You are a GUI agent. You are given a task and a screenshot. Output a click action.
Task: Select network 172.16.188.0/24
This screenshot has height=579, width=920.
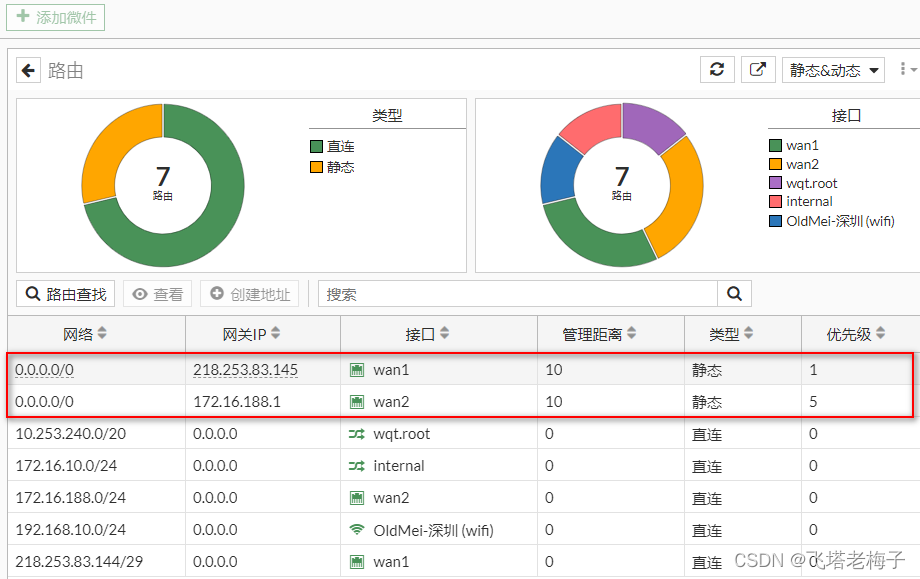(x=70, y=498)
